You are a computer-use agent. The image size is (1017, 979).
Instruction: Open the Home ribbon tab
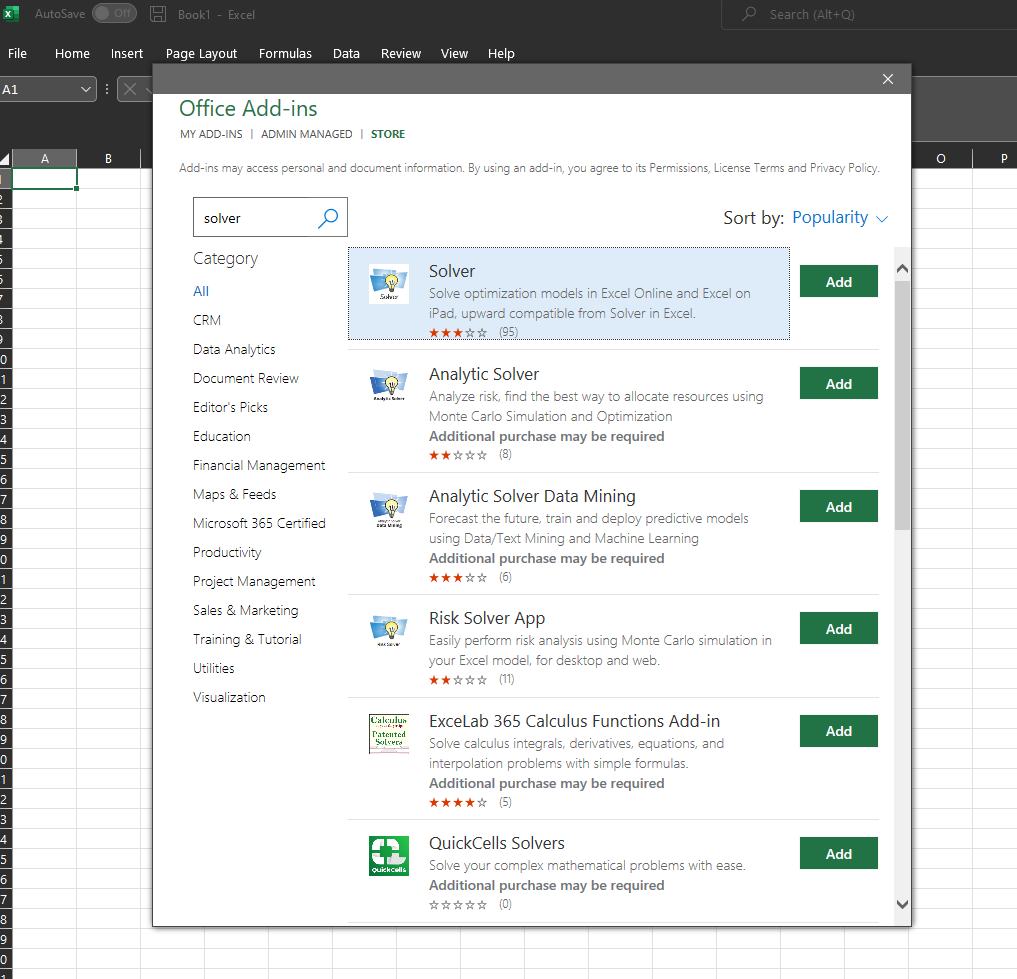(72, 53)
